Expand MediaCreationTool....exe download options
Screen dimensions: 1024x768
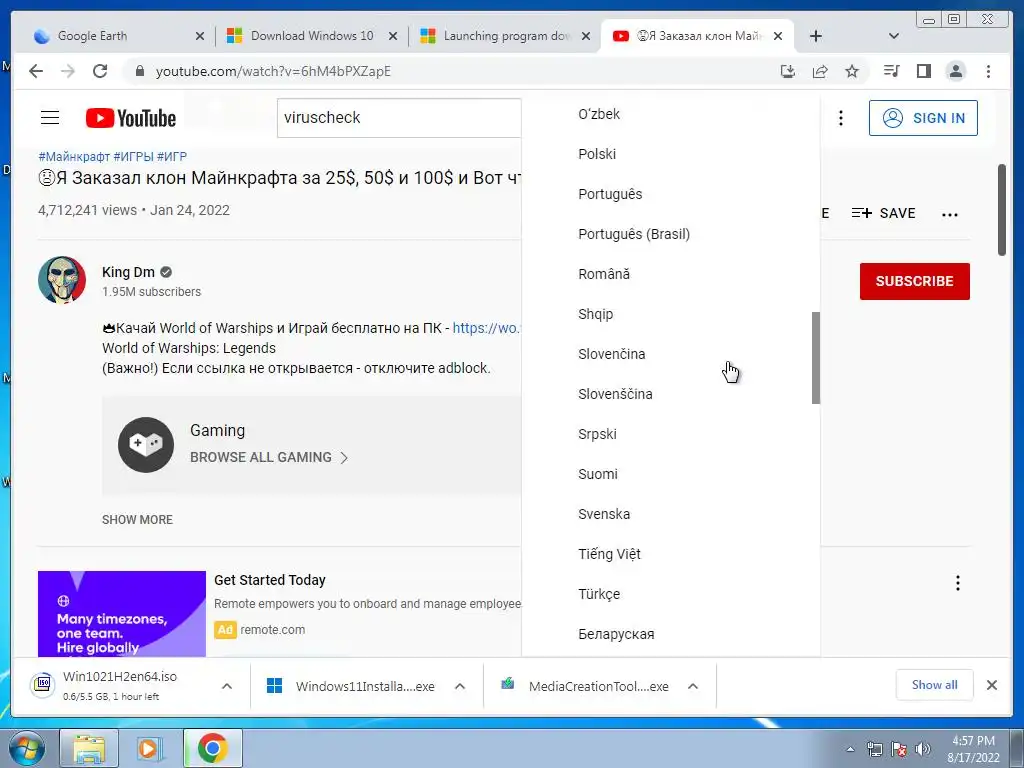point(693,686)
